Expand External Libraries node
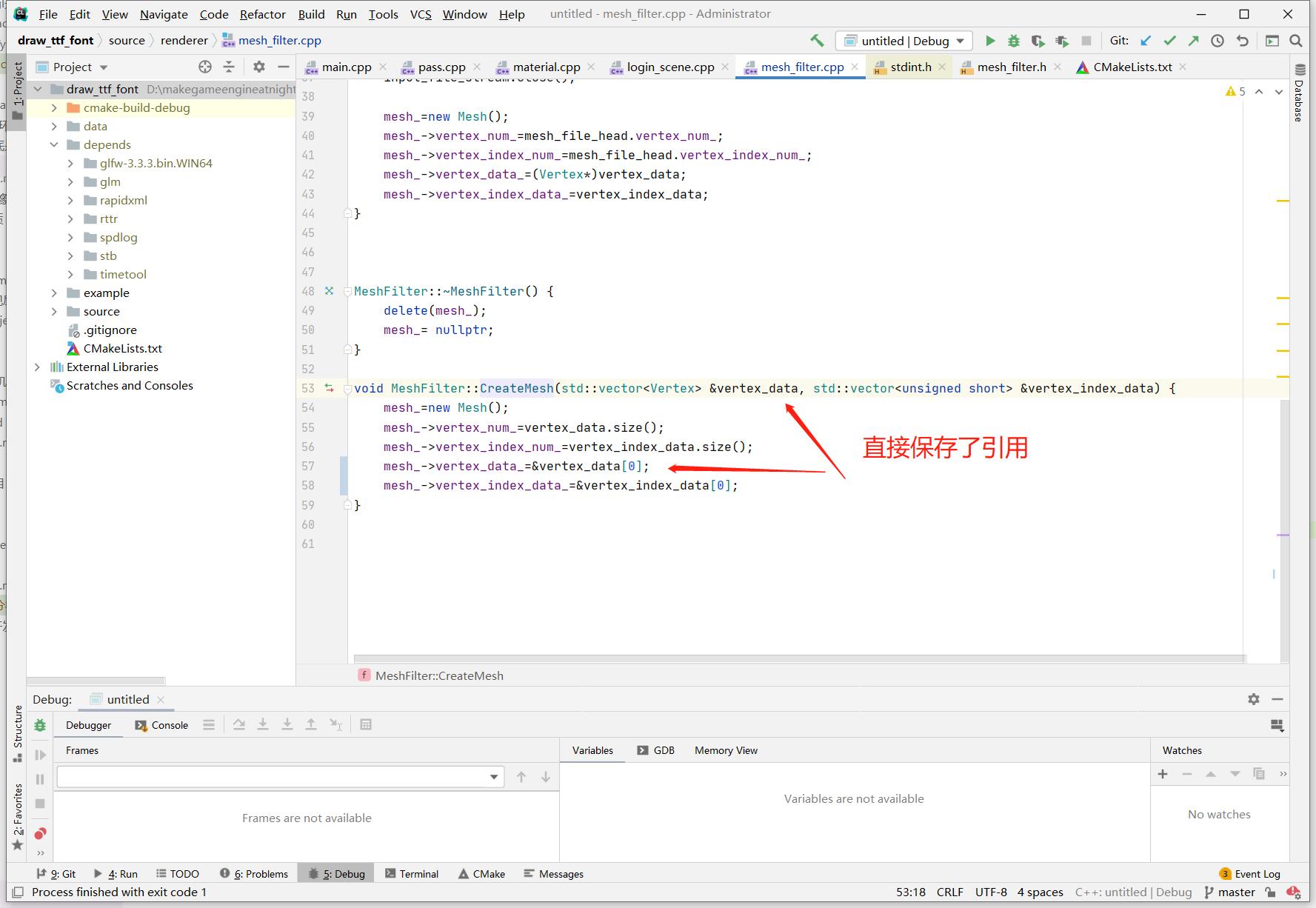Image resolution: width=1316 pixels, height=908 pixels. [x=37, y=367]
